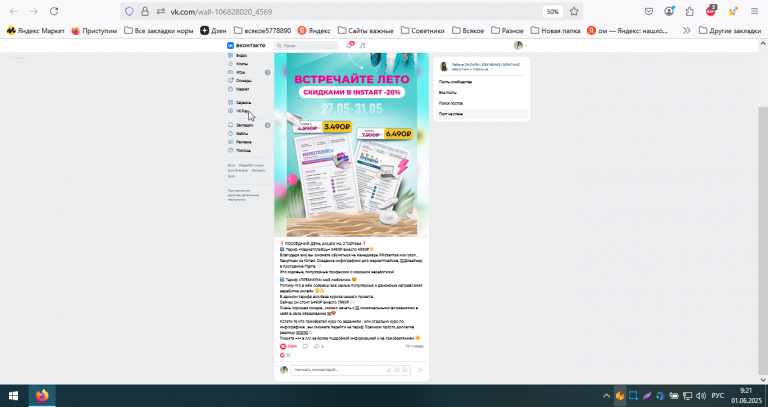This screenshot has width=768, height=407.
Task: Open Firefox account icon
Action: [669, 11]
